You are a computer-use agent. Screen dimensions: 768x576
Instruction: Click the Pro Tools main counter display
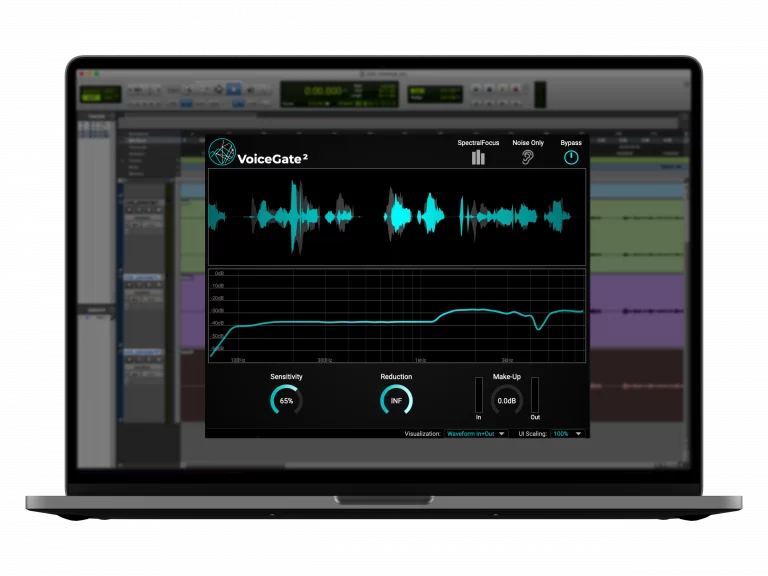339,94
